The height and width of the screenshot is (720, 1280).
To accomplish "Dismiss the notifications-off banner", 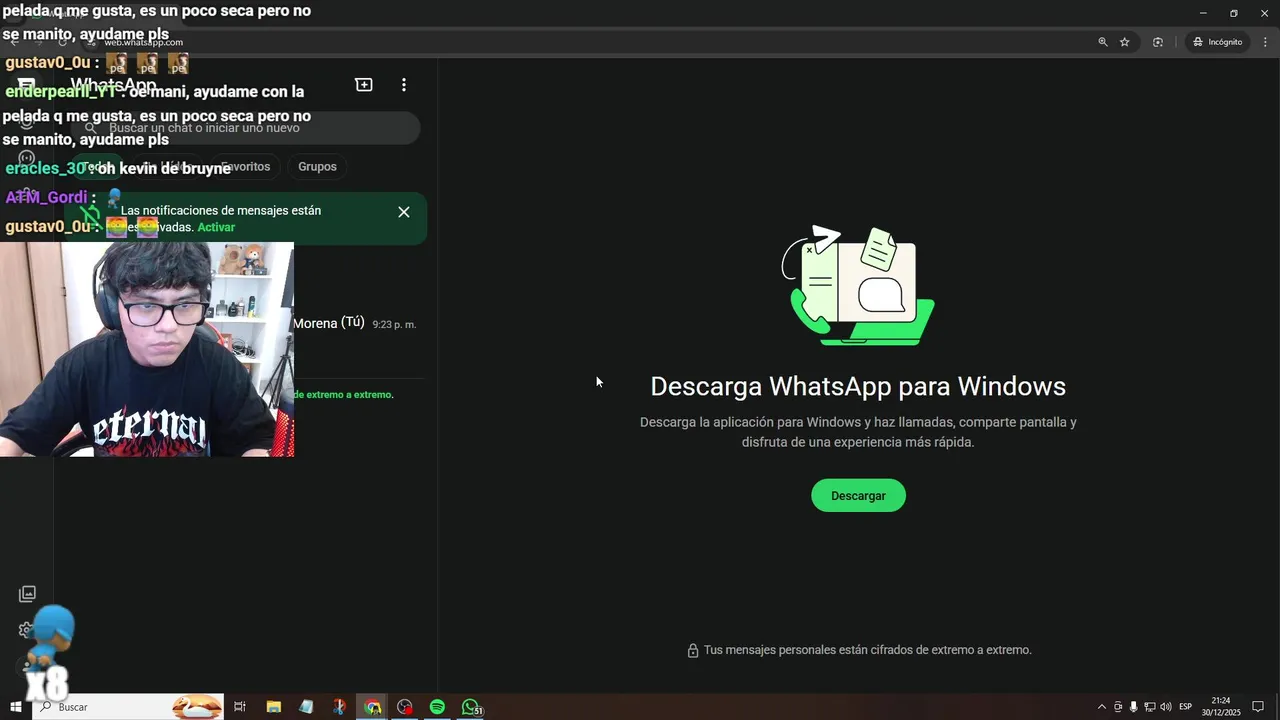I will (x=404, y=212).
